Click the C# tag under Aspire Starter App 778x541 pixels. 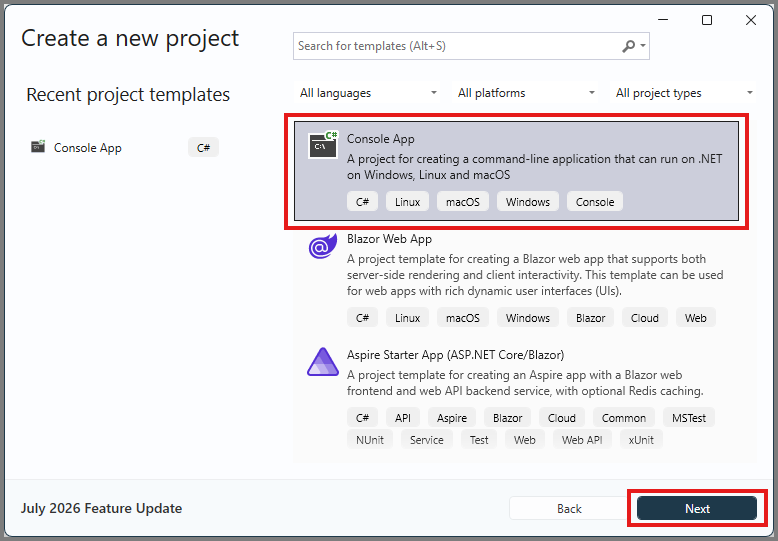coord(362,418)
